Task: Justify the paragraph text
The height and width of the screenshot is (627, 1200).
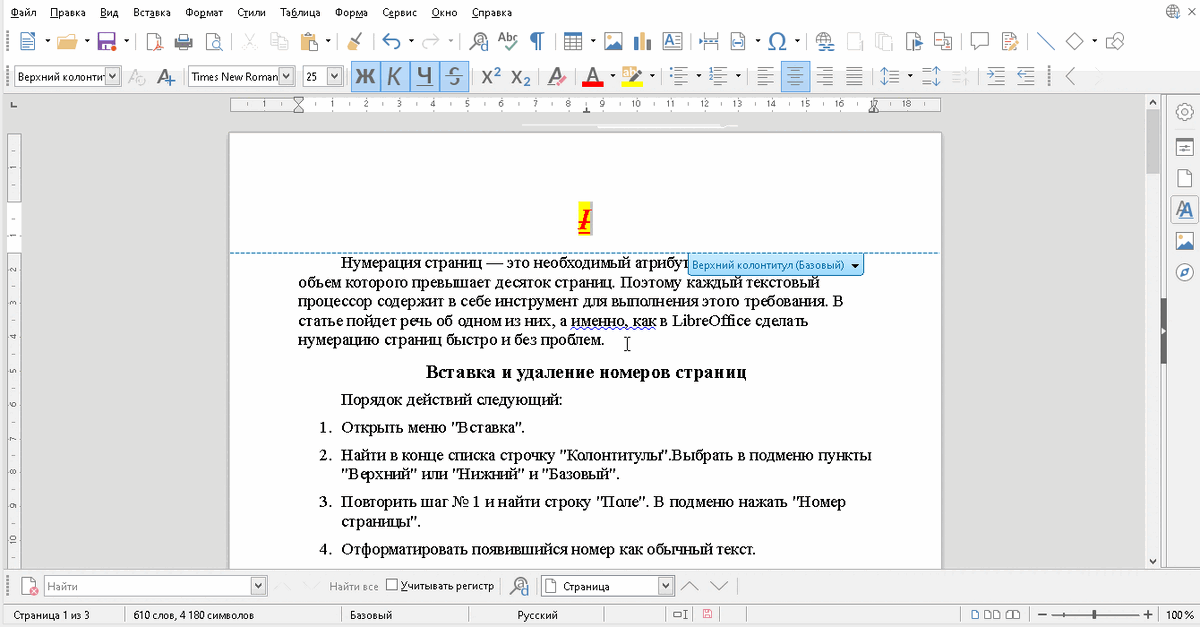Action: coord(854,76)
